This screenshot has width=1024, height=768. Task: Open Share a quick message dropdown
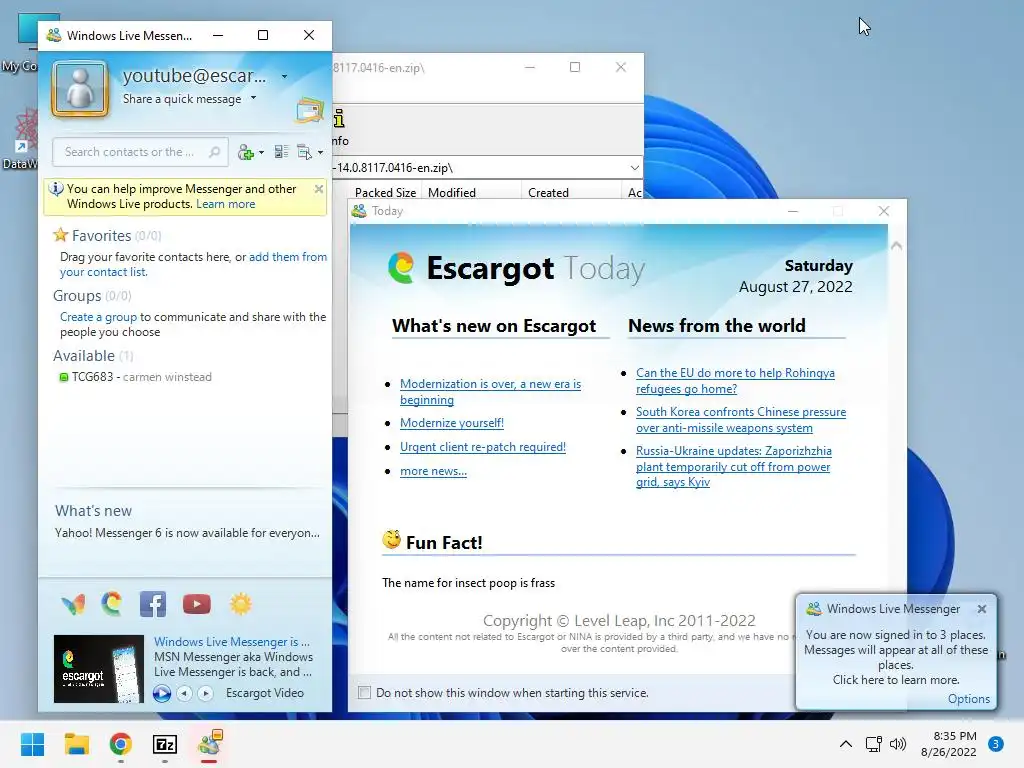pos(253,98)
